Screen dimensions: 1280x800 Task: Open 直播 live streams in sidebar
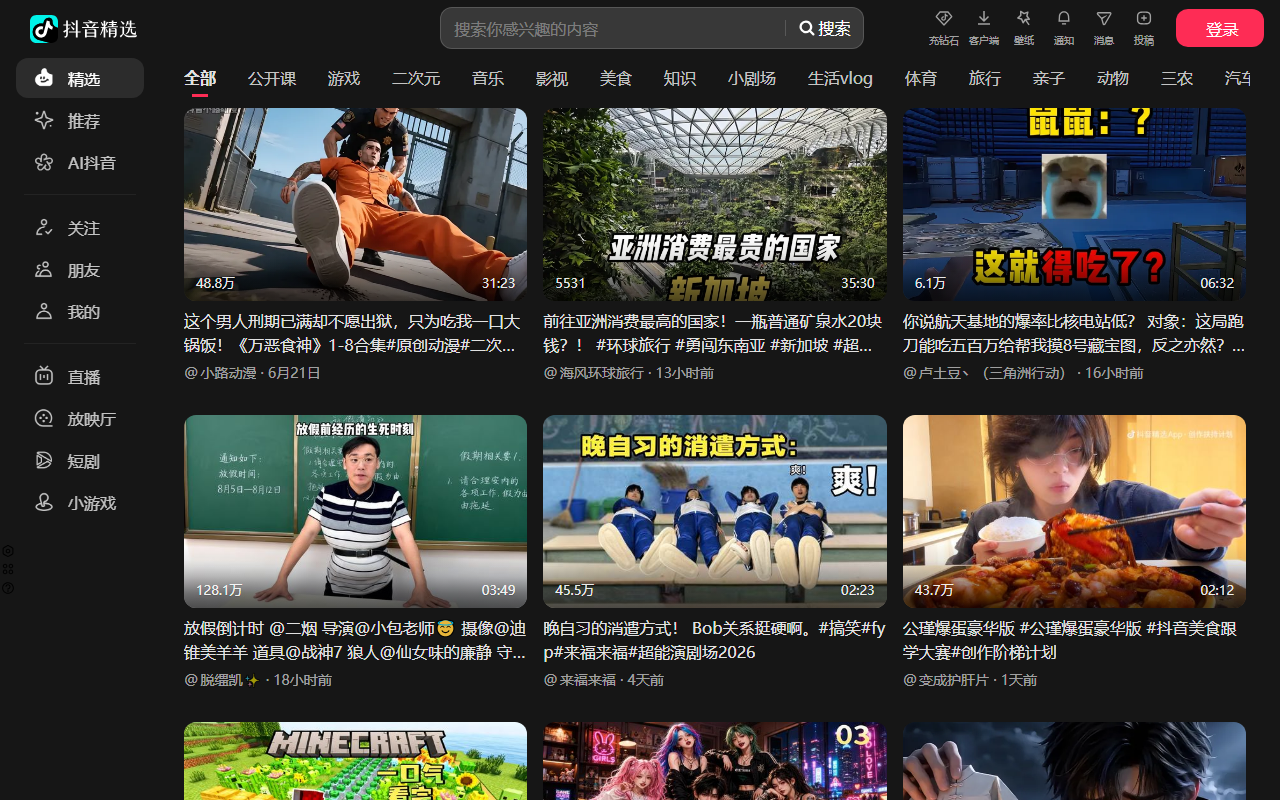coord(80,377)
